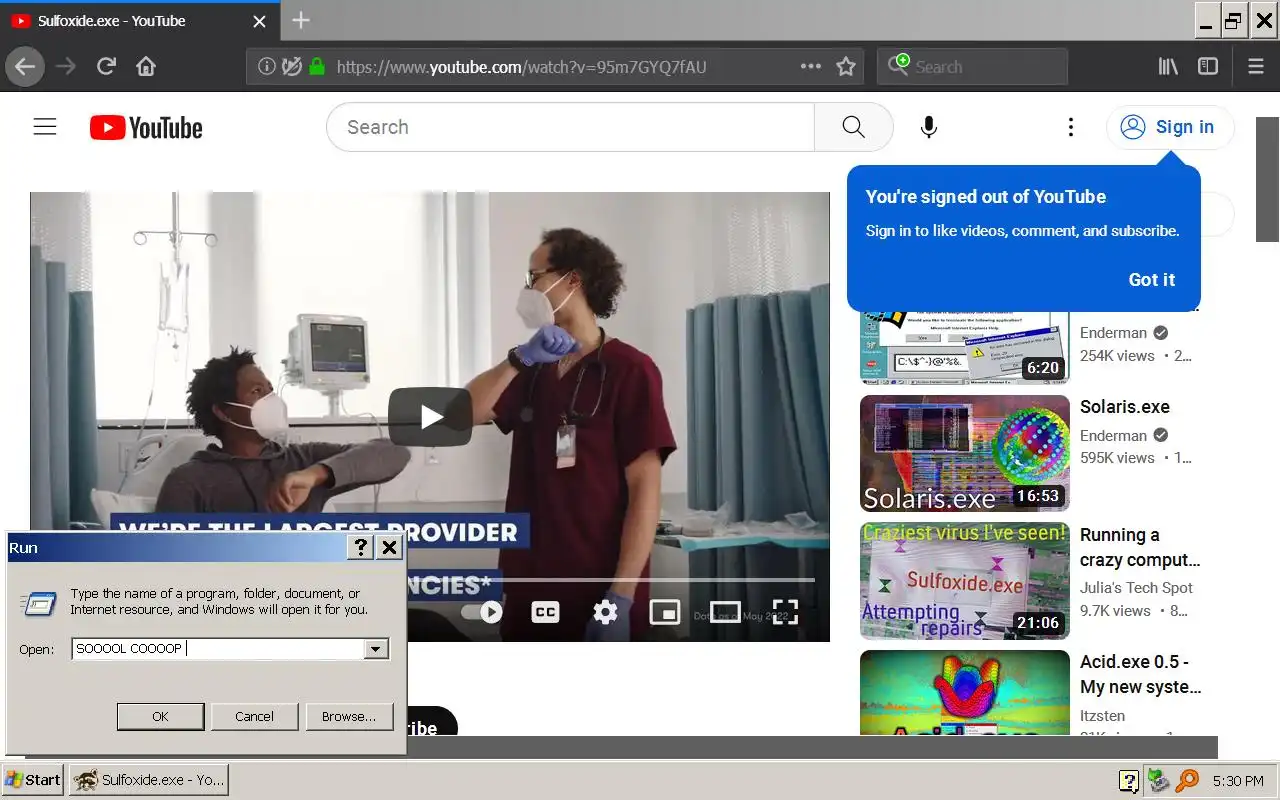Click the browser forward arrow
Image resolution: width=1280 pixels, height=800 pixels.
tap(66, 67)
